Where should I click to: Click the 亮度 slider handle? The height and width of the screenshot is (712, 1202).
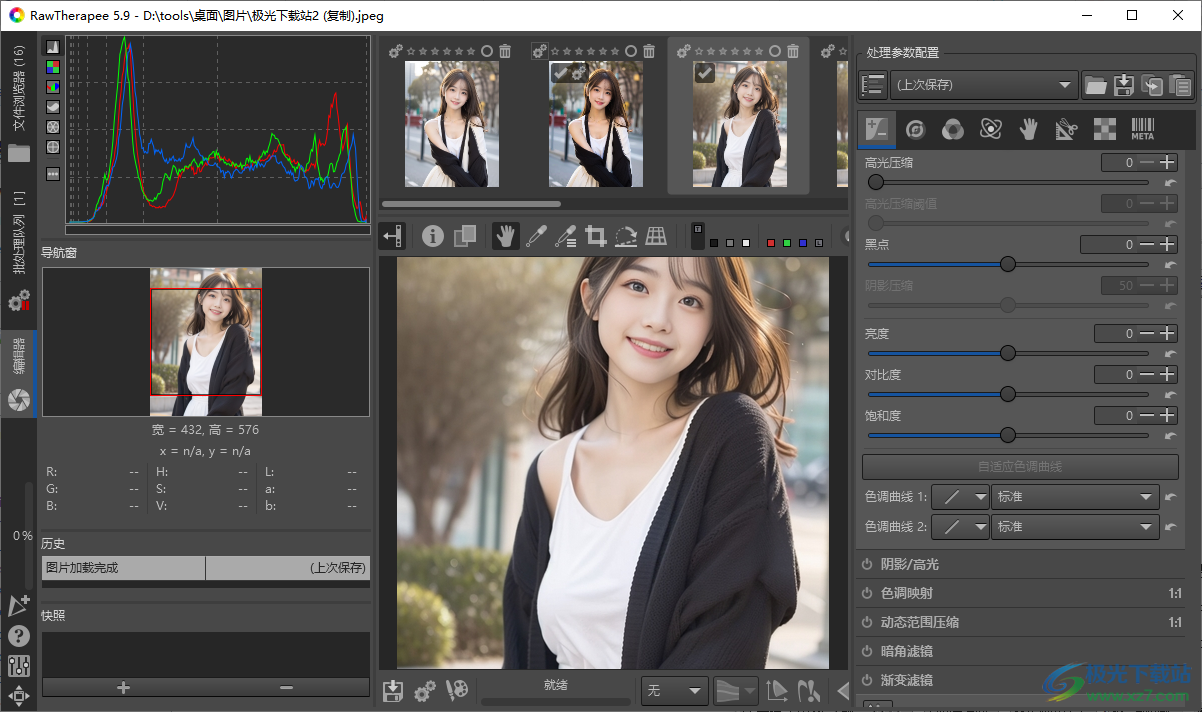(1008, 353)
